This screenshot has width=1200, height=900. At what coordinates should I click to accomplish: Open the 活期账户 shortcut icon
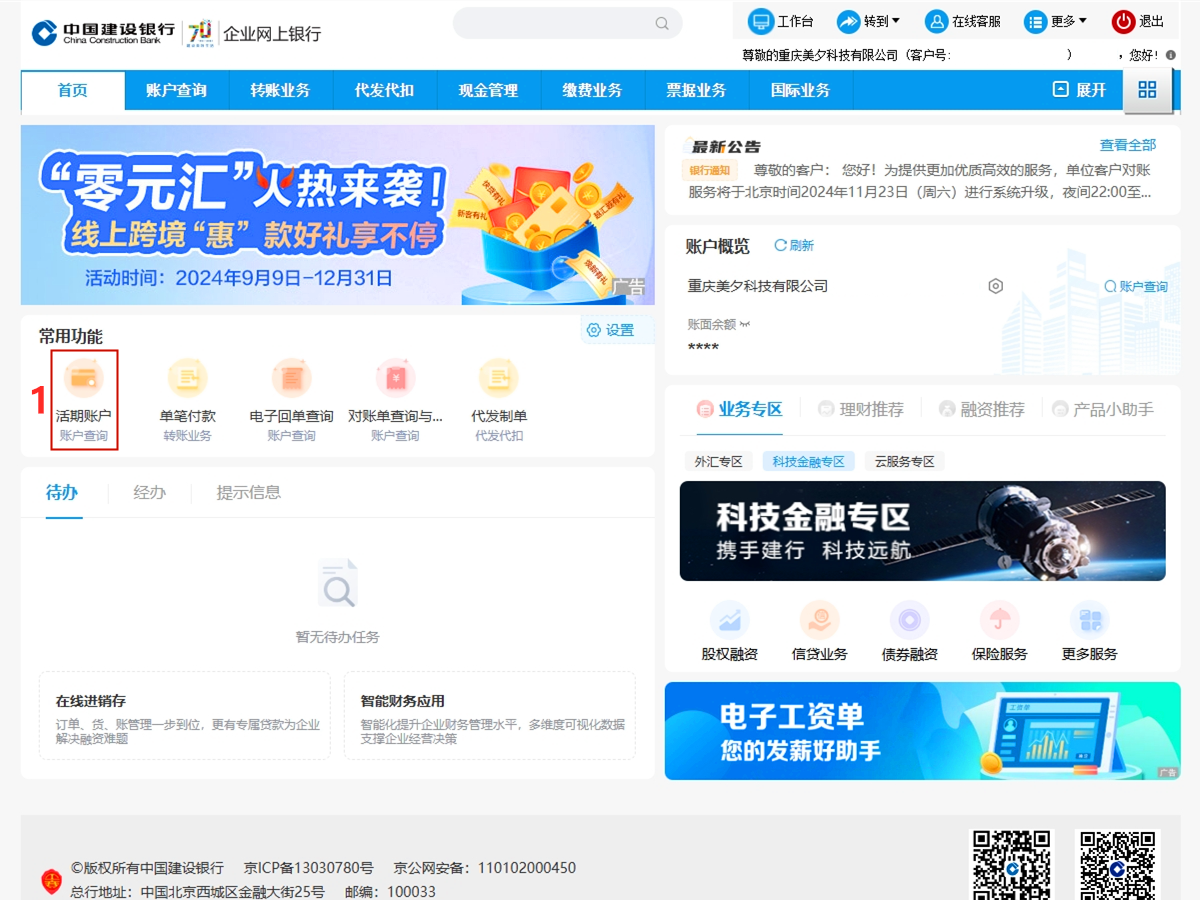point(84,378)
